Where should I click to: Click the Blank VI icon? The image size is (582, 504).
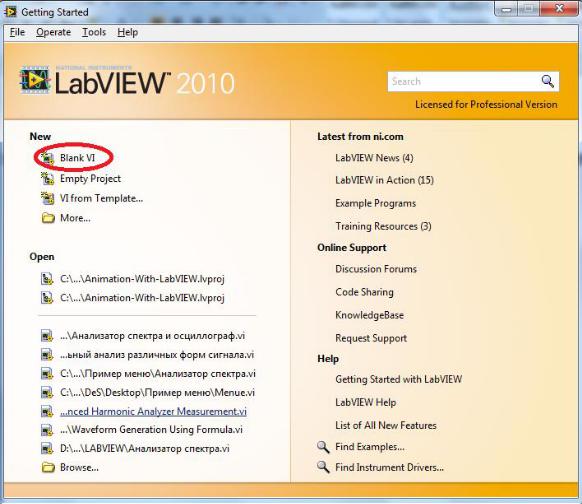47,158
